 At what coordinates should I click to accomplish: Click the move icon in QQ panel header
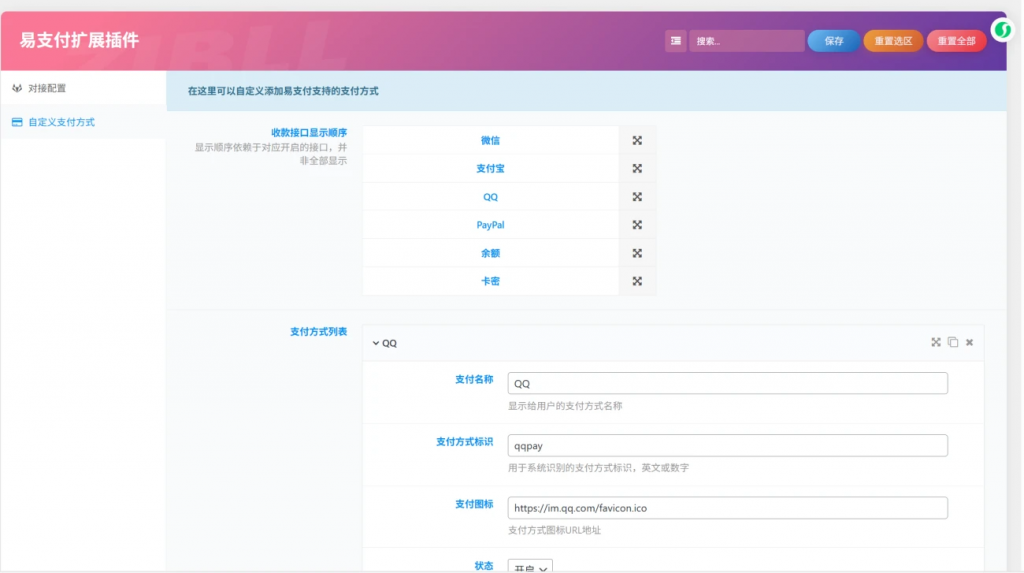coord(936,342)
